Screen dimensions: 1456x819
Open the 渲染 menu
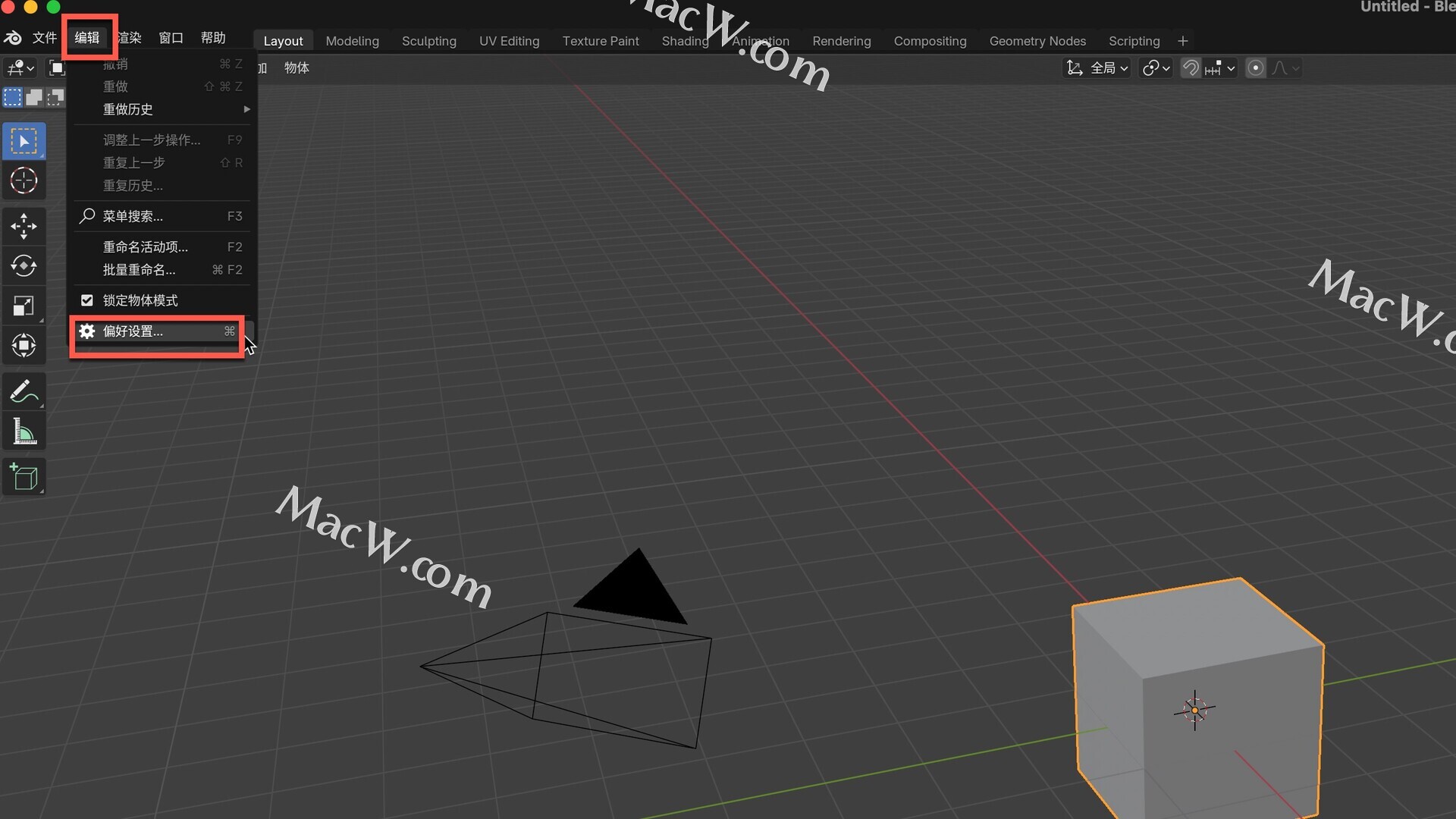pyautogui.click(x=130, y=38)
